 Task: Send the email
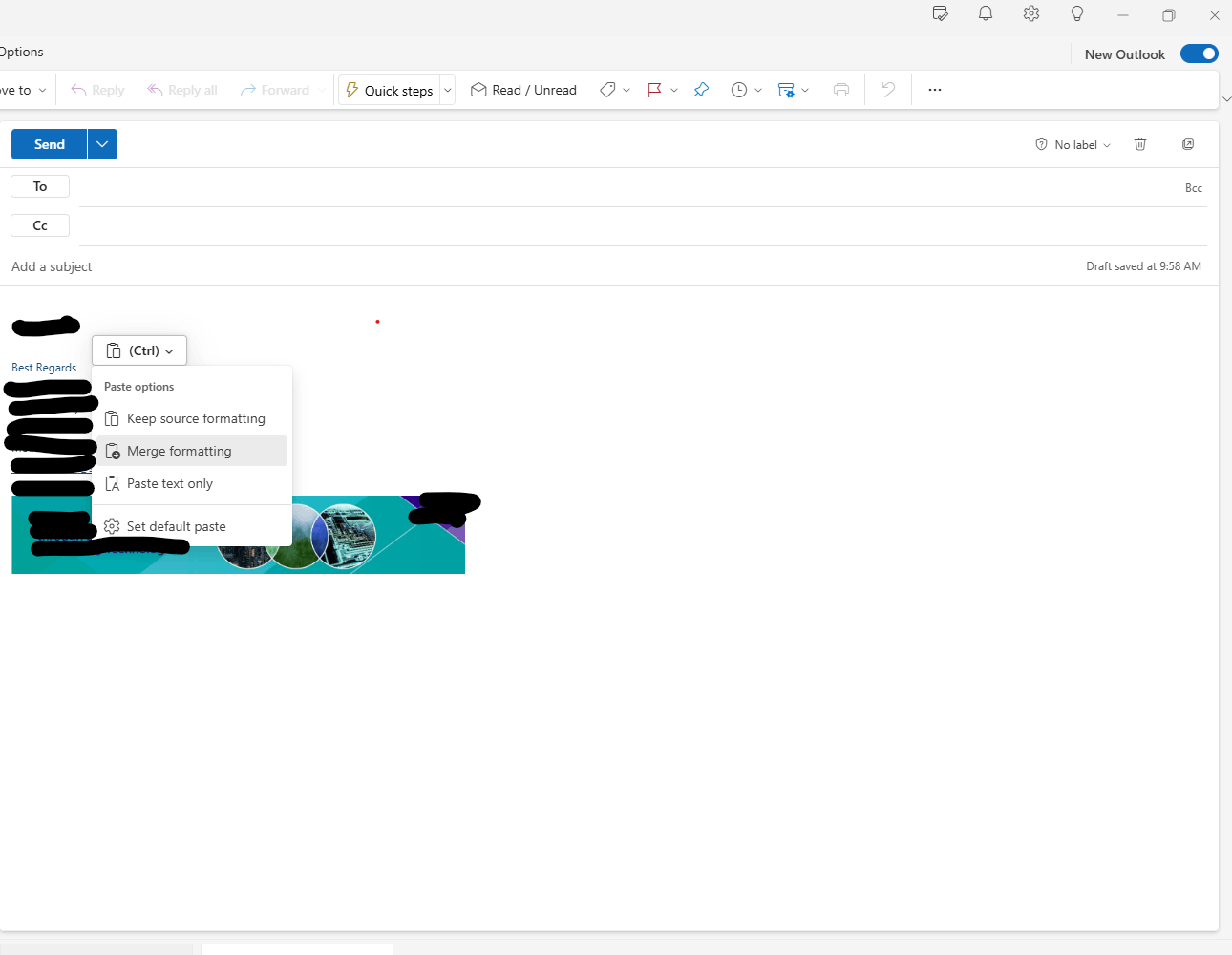[49, 144]
